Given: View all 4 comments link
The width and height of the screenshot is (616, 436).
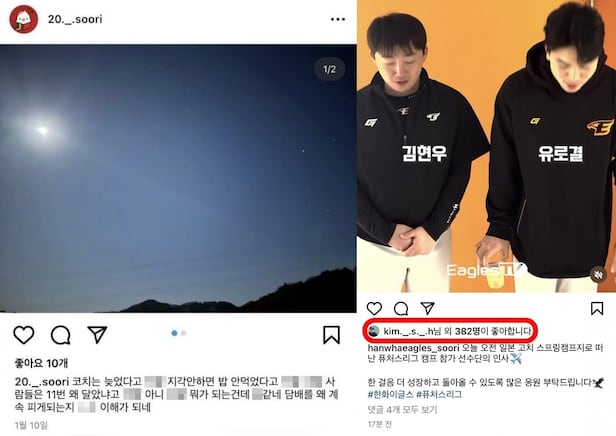Looking at the screenshot, I should [402, 410].
